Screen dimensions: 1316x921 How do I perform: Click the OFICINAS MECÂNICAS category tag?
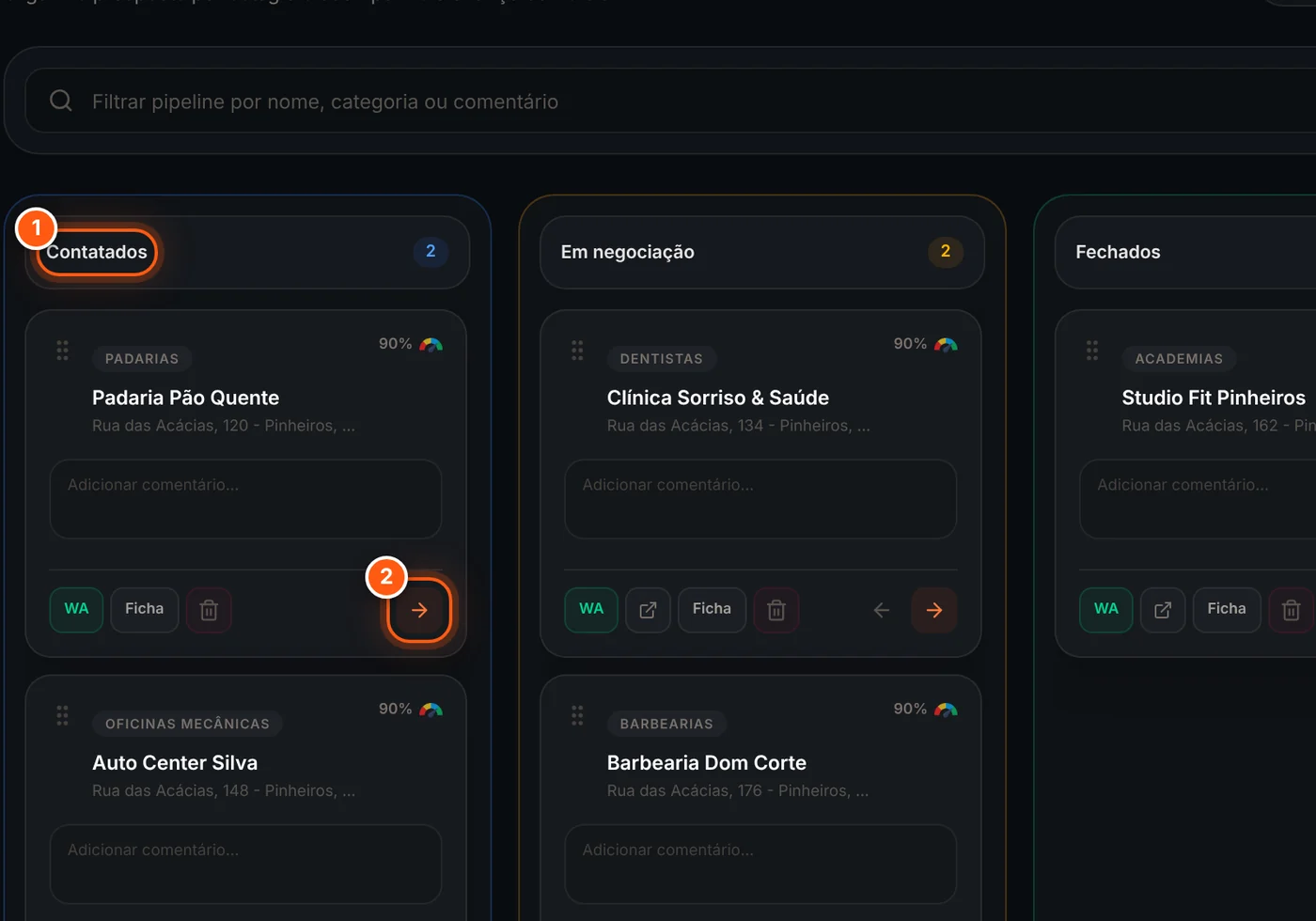tap(187, 724)
